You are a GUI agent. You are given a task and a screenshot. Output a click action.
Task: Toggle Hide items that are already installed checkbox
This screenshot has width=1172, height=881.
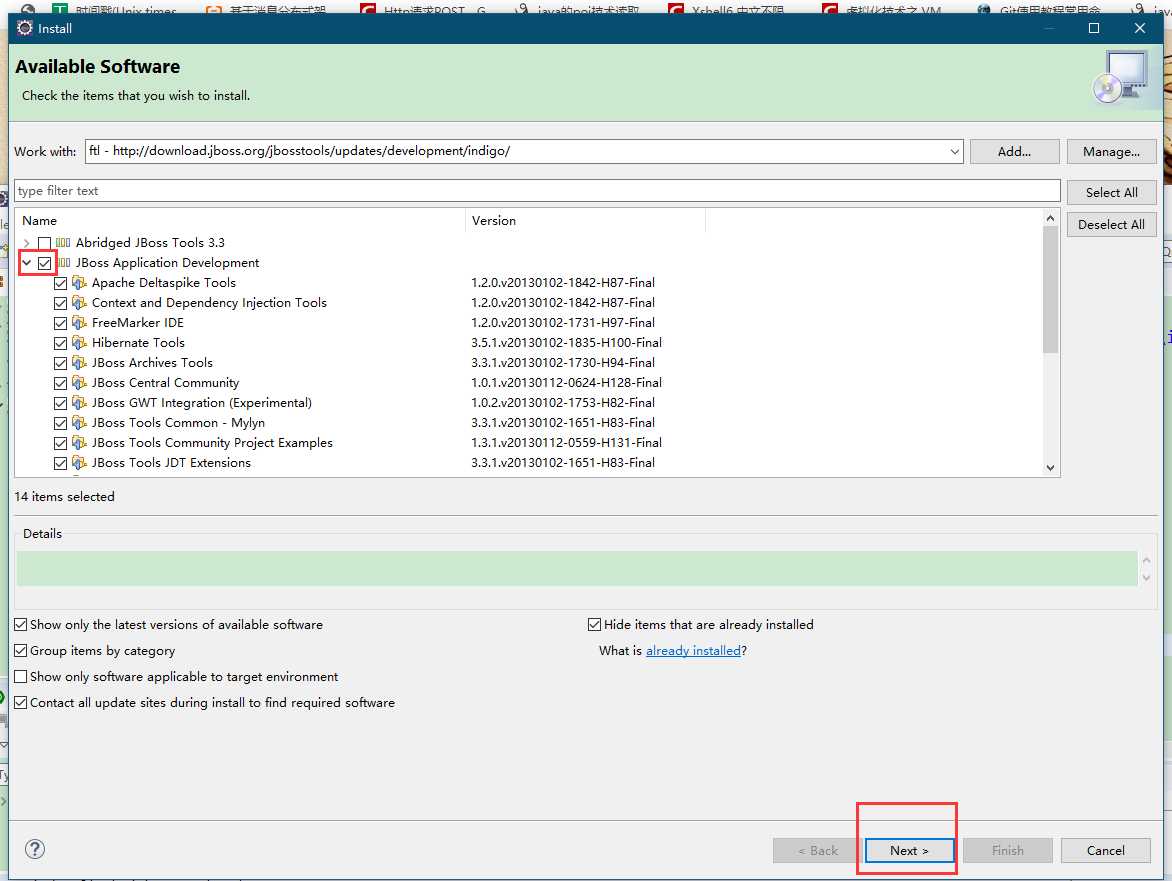point(595,625)
